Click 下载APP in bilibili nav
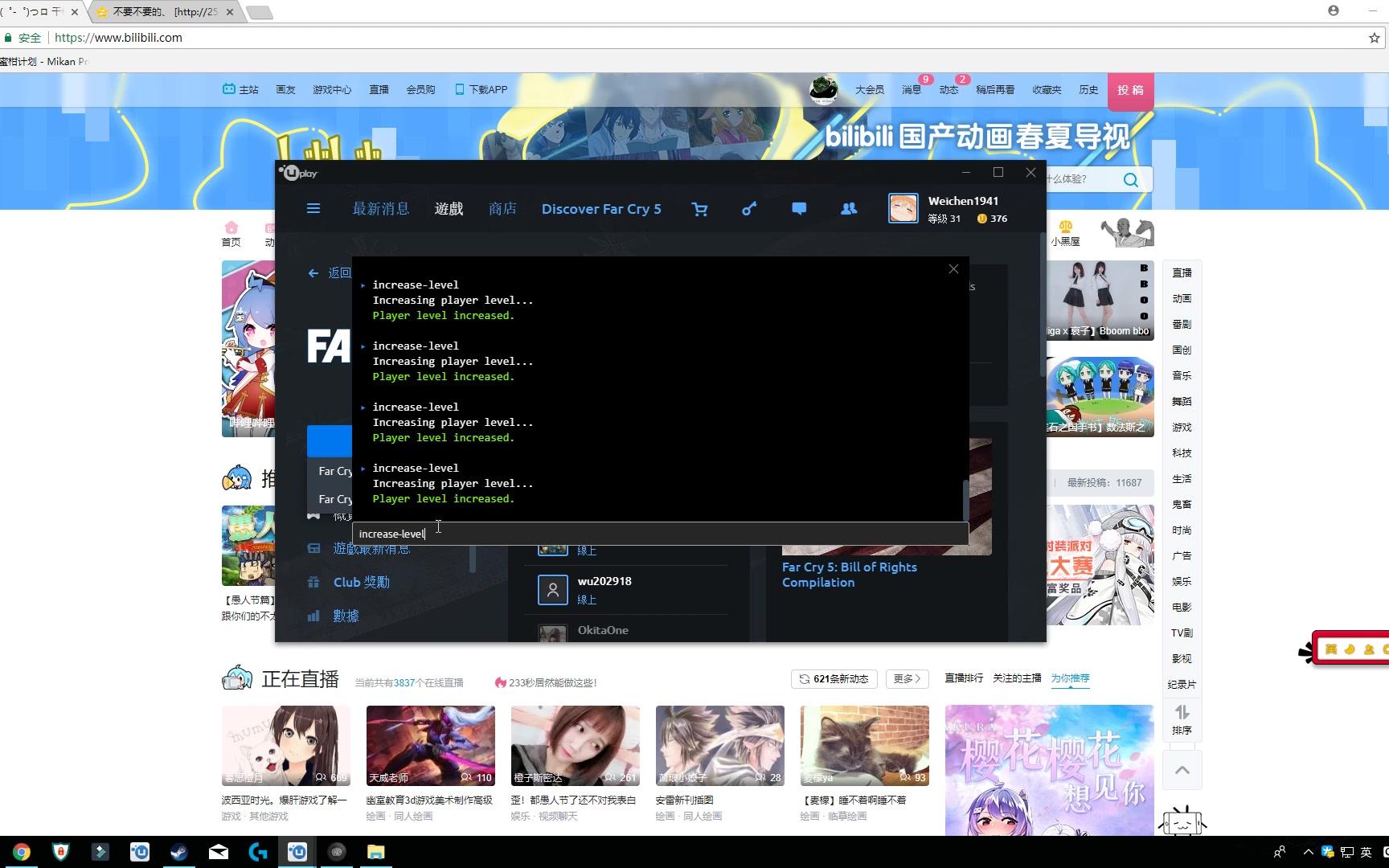This screenshot has width=1389, height=868. (x=481, y=90)
